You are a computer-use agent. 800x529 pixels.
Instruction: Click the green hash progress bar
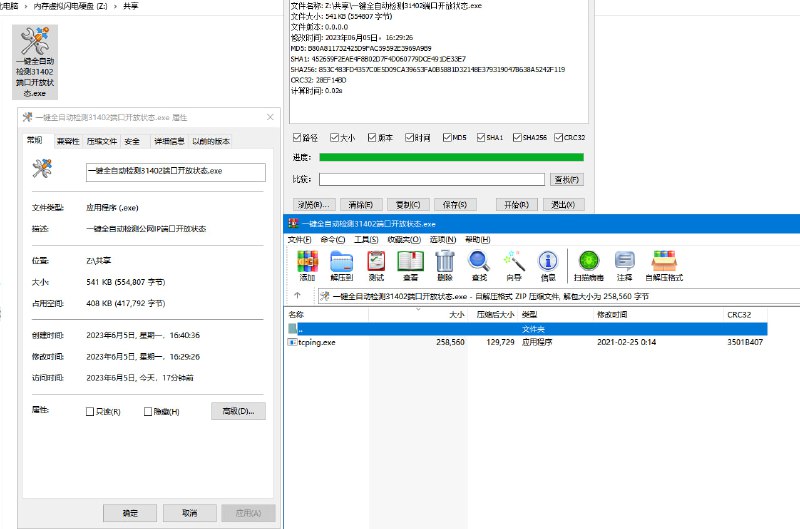click(450, 158)
